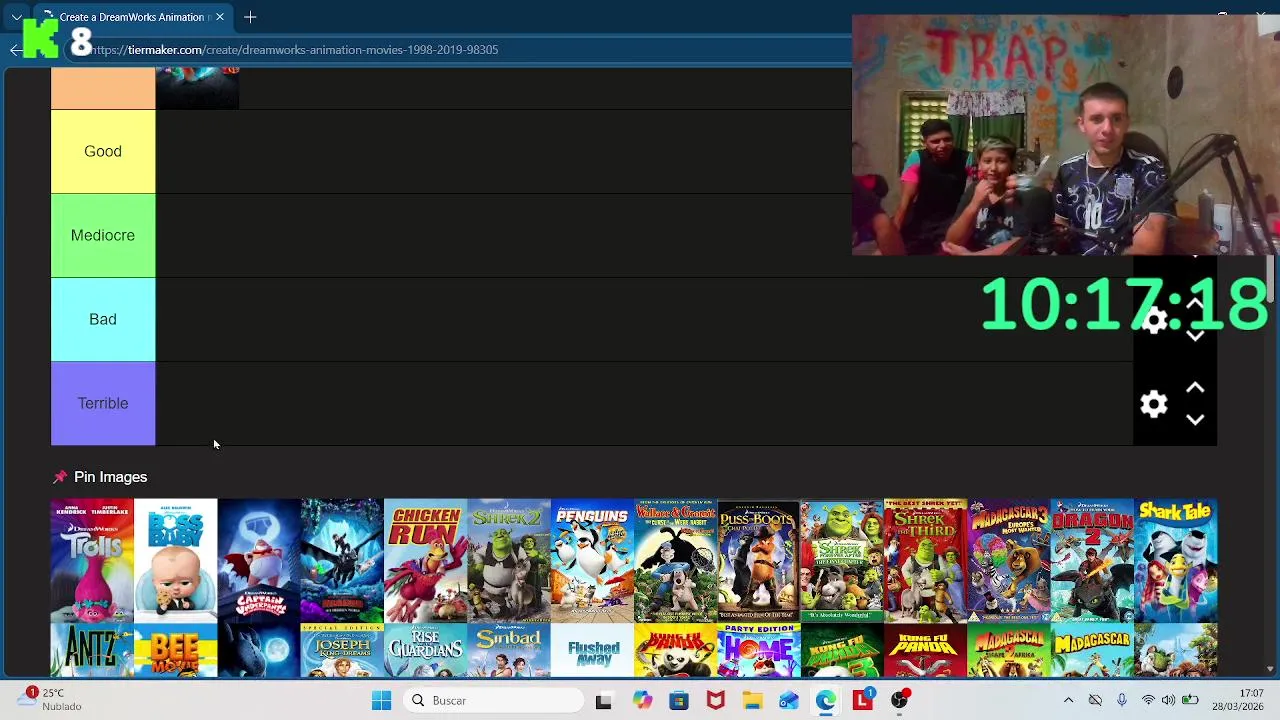
Task: Click the Mediocre tier label
Action: [103, 235]
